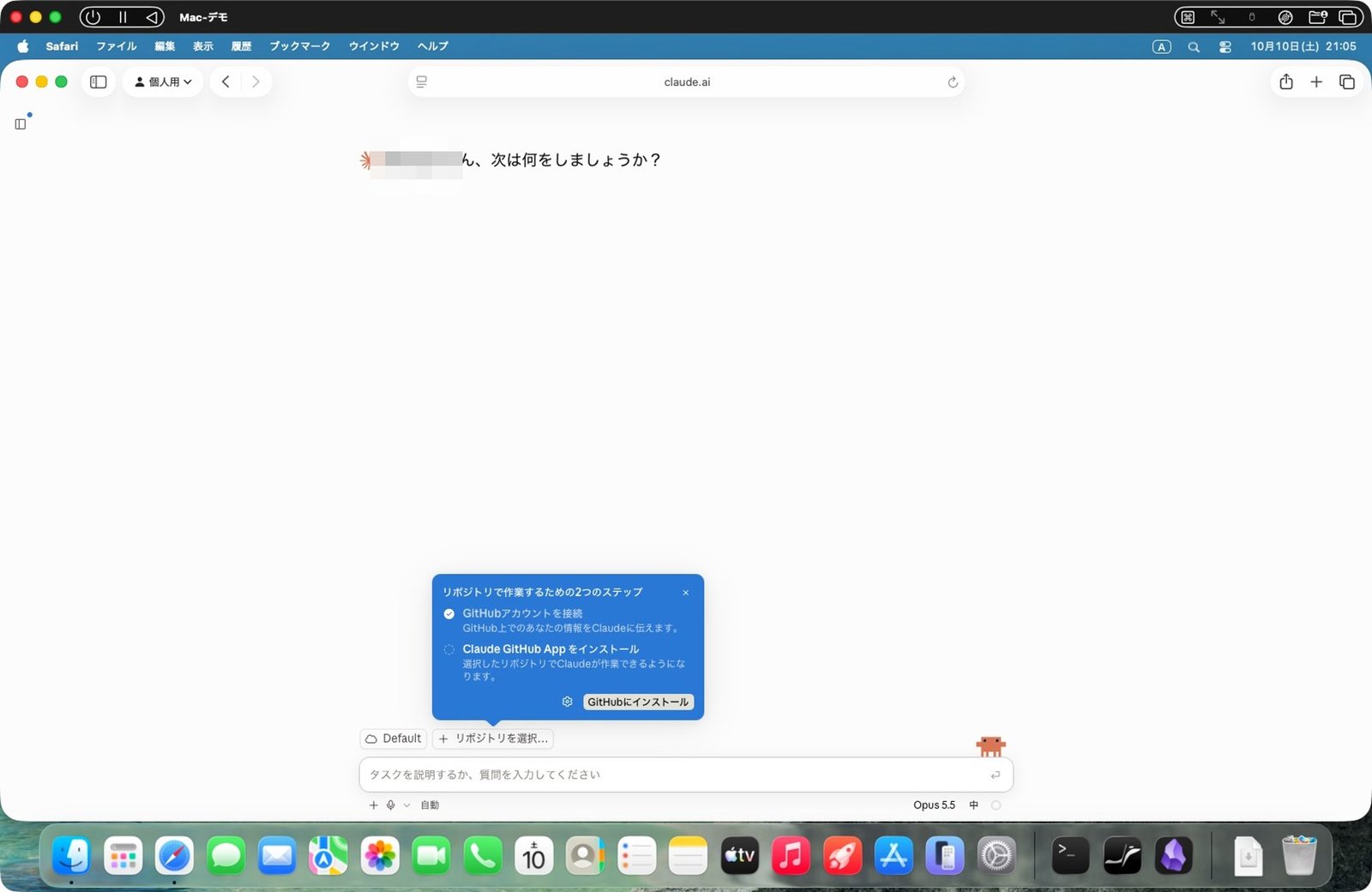This screenshot has width=1372, height=892.
Task: Click the Claude GitHub App をインストール step circle
Action: tap(448, 649)
